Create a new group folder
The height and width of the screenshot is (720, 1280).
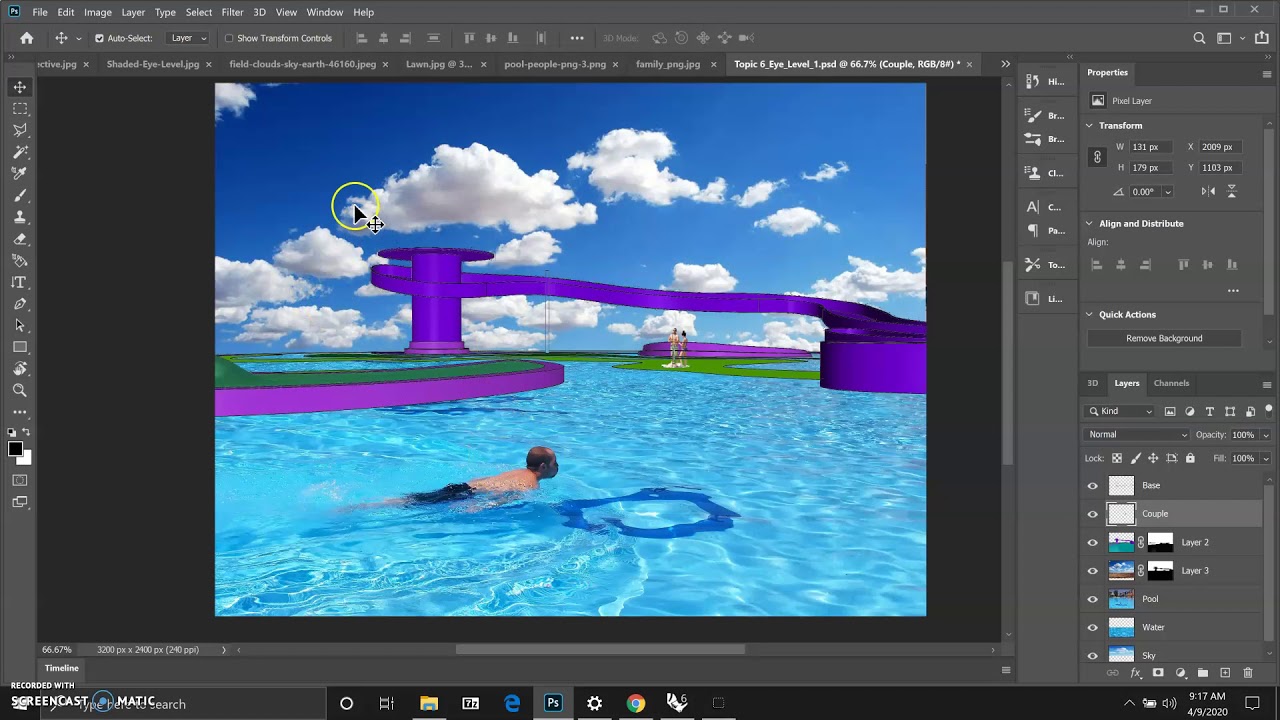coord(1203,673)
